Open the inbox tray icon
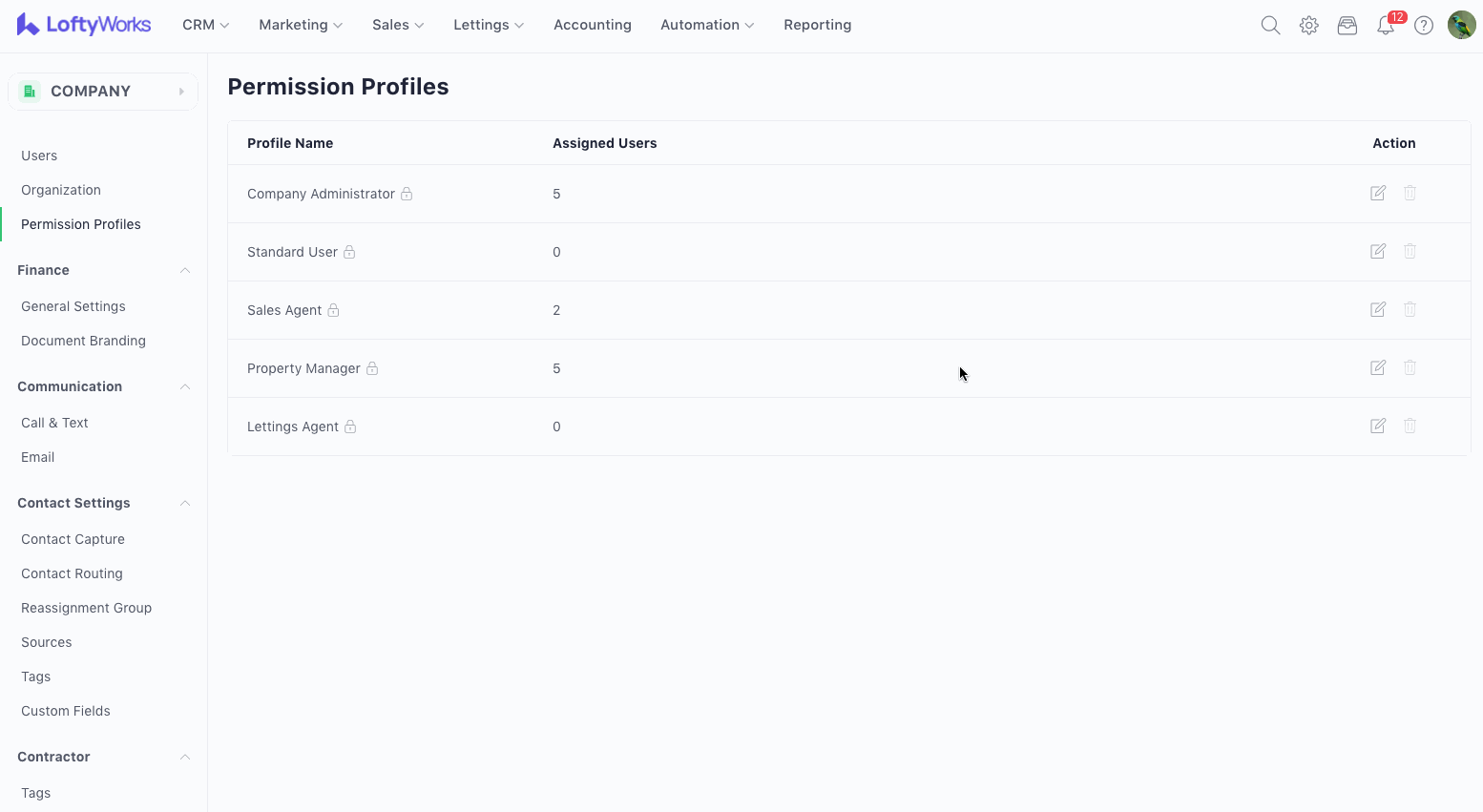Screen dimensions: 1483x812 pos(1347,26)
